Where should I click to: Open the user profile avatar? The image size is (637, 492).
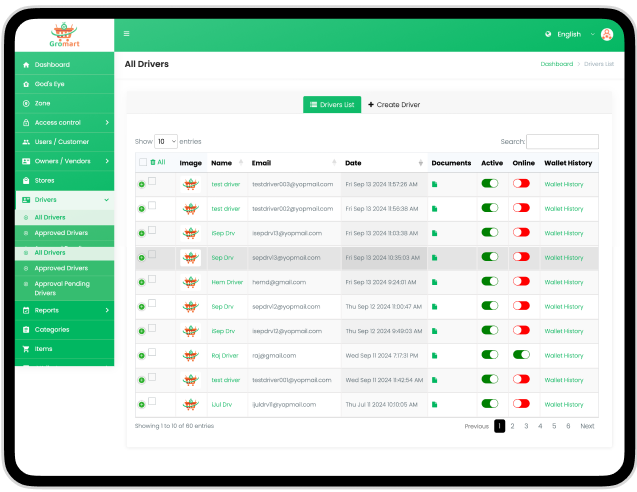(x=606, y=34)
